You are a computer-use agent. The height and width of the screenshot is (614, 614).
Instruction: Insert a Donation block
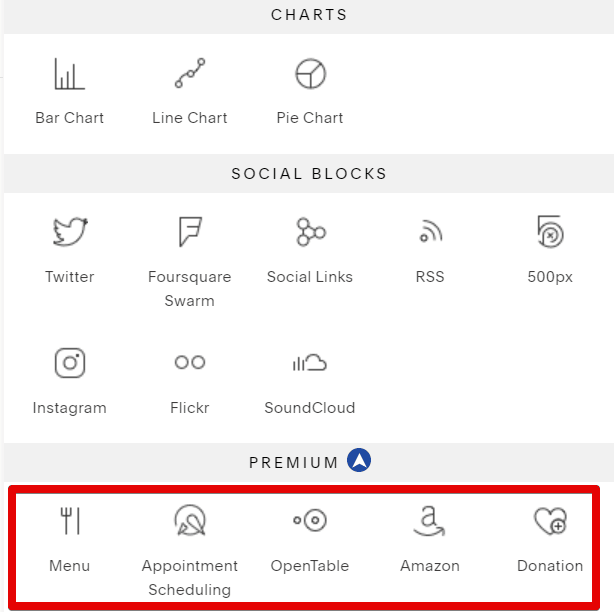(x=550, y=539)
